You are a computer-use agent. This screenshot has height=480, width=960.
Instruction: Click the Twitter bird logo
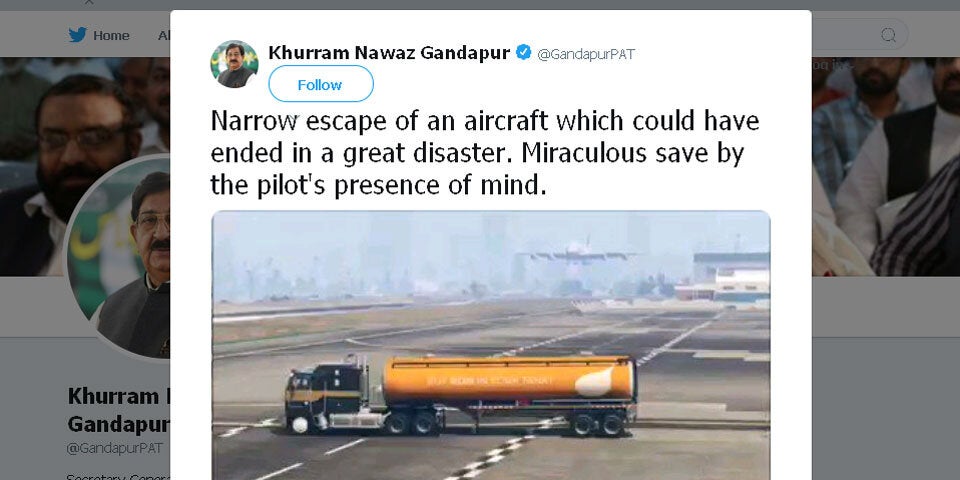pos(78,35)
